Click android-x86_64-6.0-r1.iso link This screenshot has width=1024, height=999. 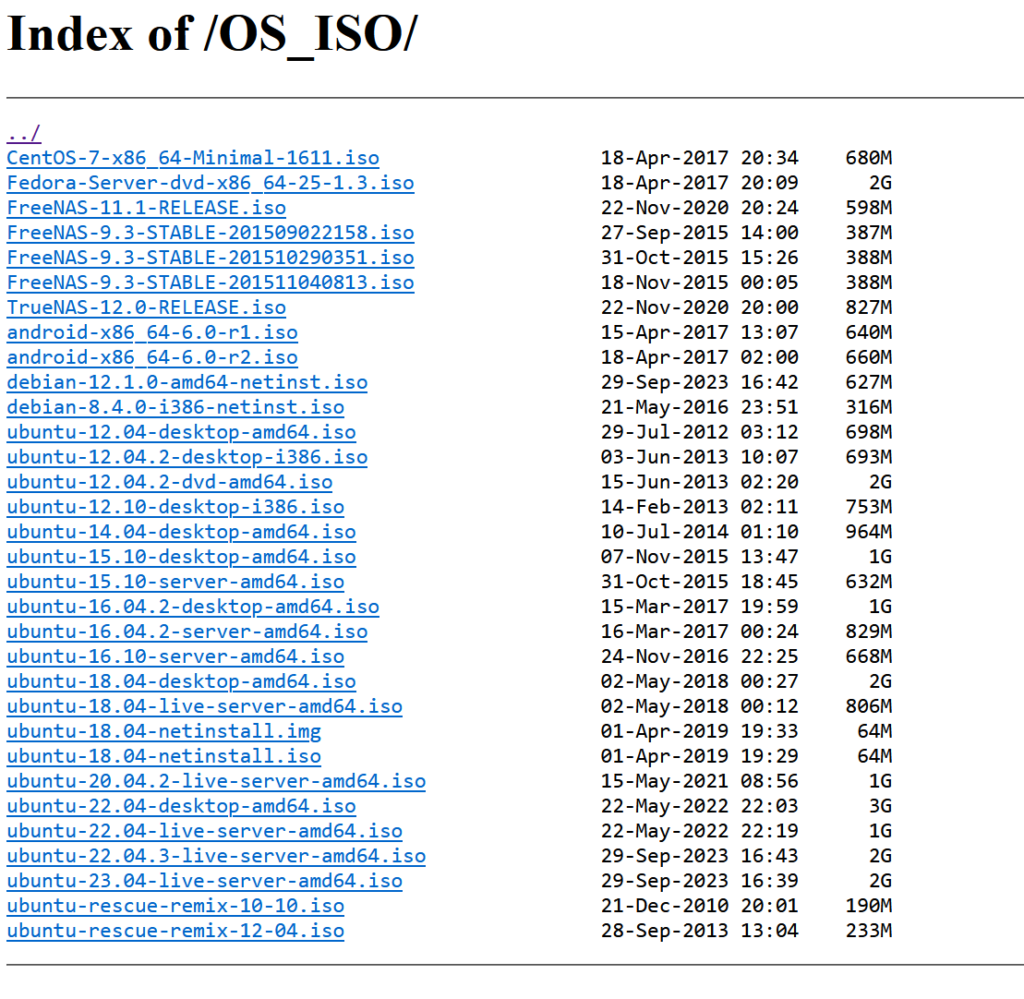(x=152, y=332)
